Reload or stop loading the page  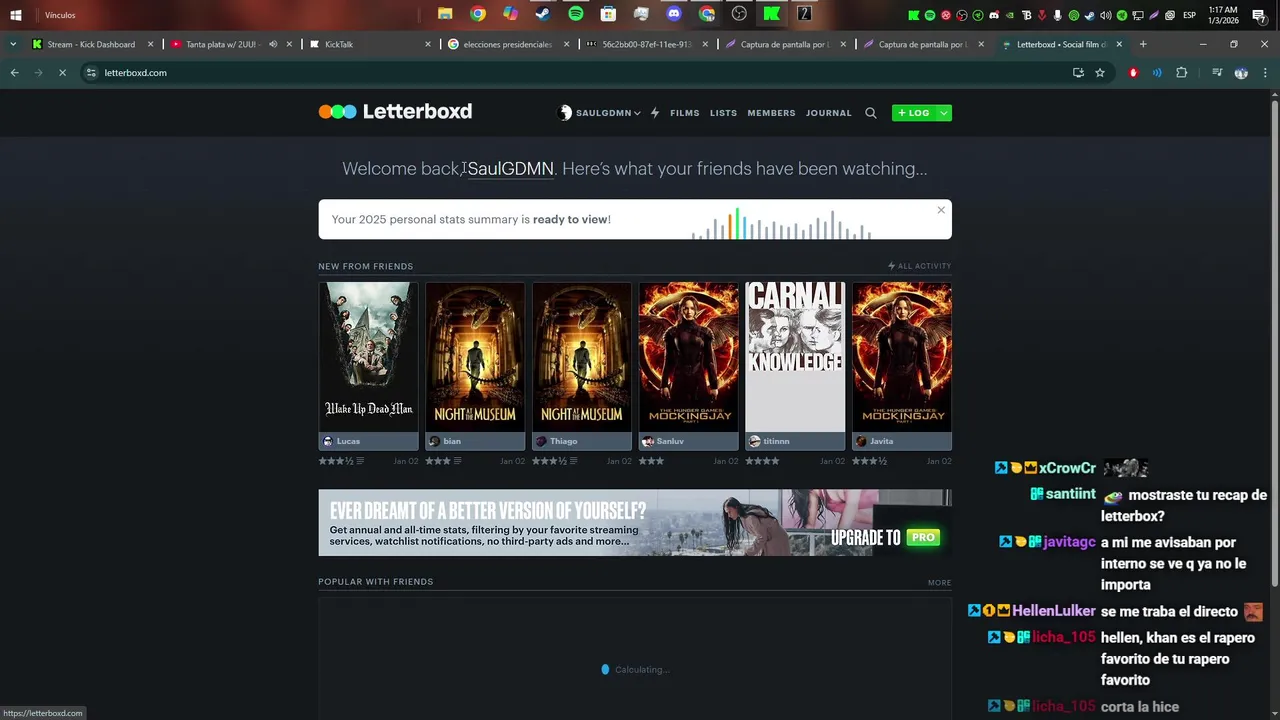tap(62, 72)
